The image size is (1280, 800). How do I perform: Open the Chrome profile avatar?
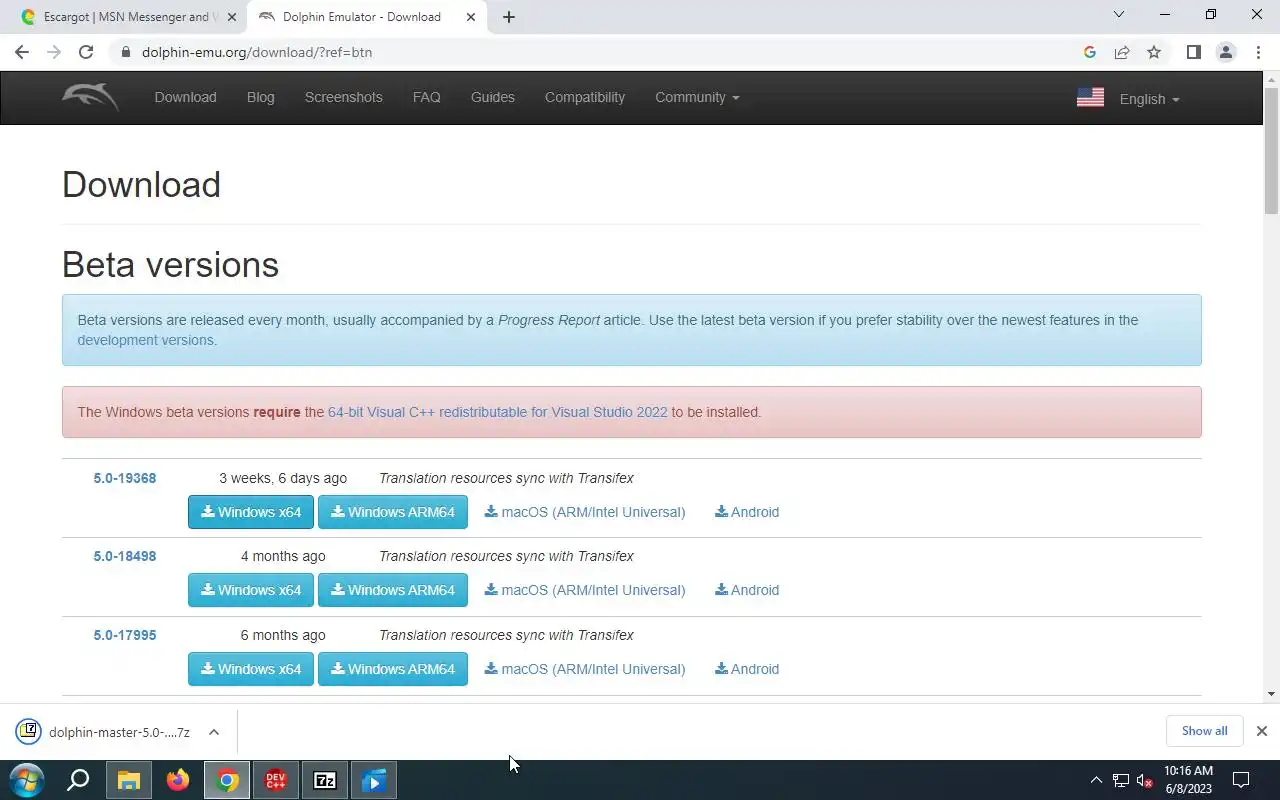[x=1226, y=52]
